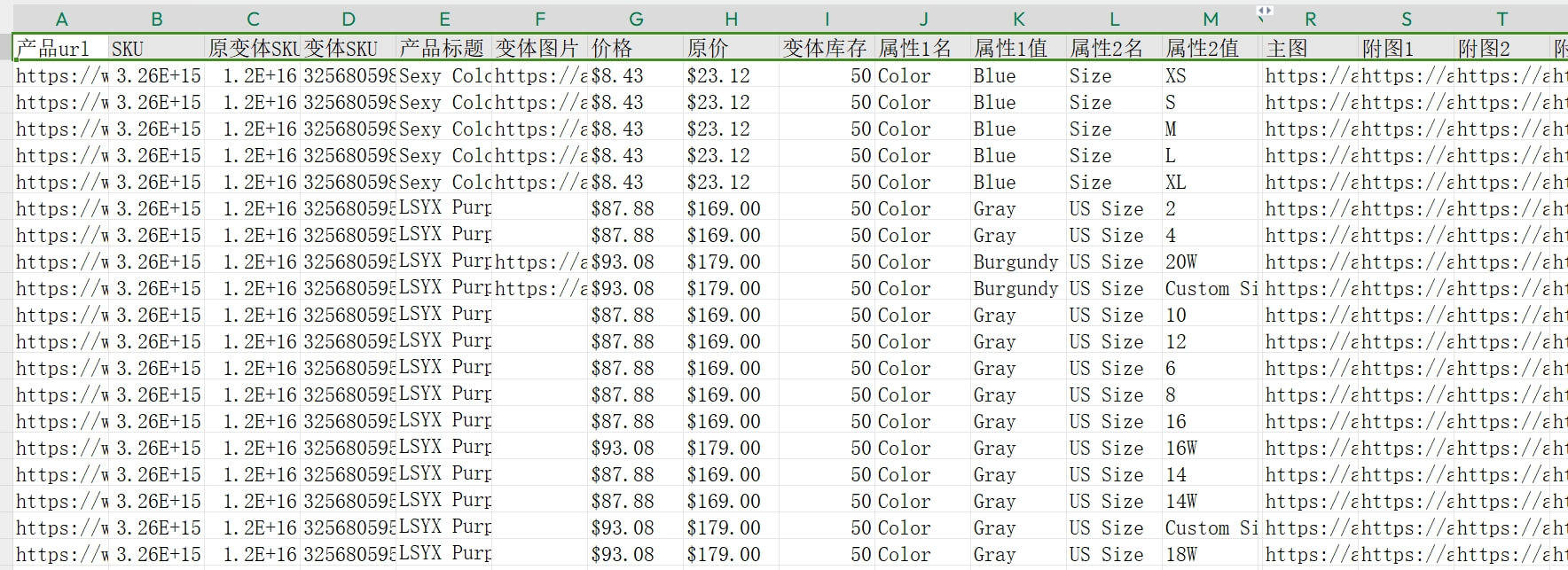Click the 附图1 header cell
Screen dimensions: 1568x570
point(1407,48)
